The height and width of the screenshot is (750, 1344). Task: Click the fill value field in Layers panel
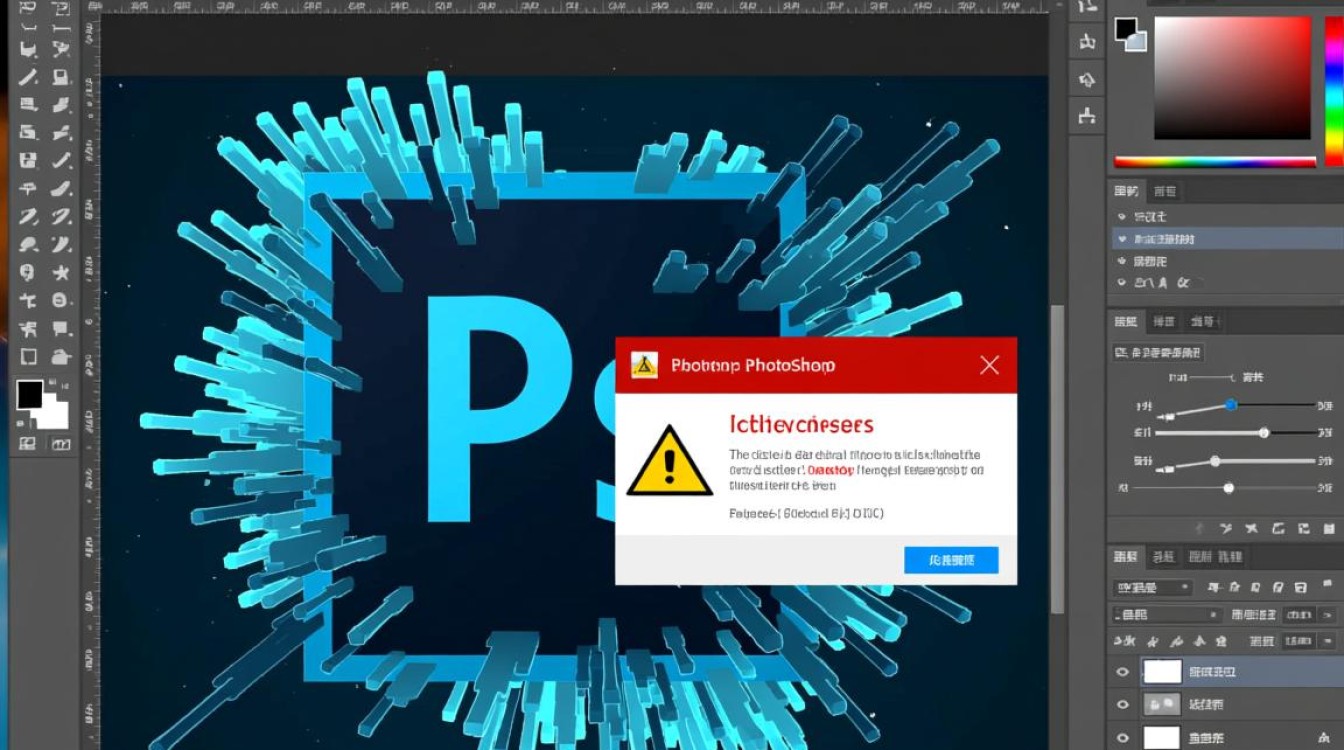(1299, 641)
